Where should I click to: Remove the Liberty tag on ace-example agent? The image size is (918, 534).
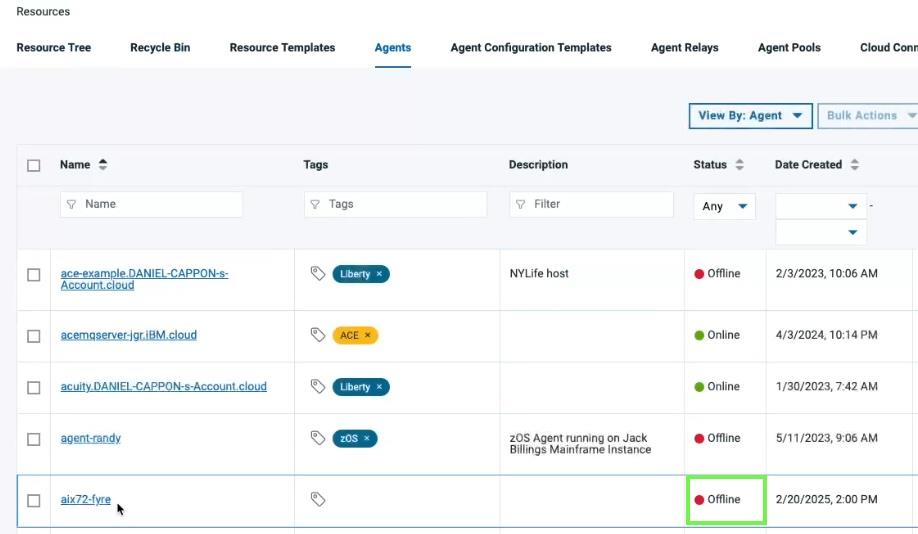[x=379, y=274]
